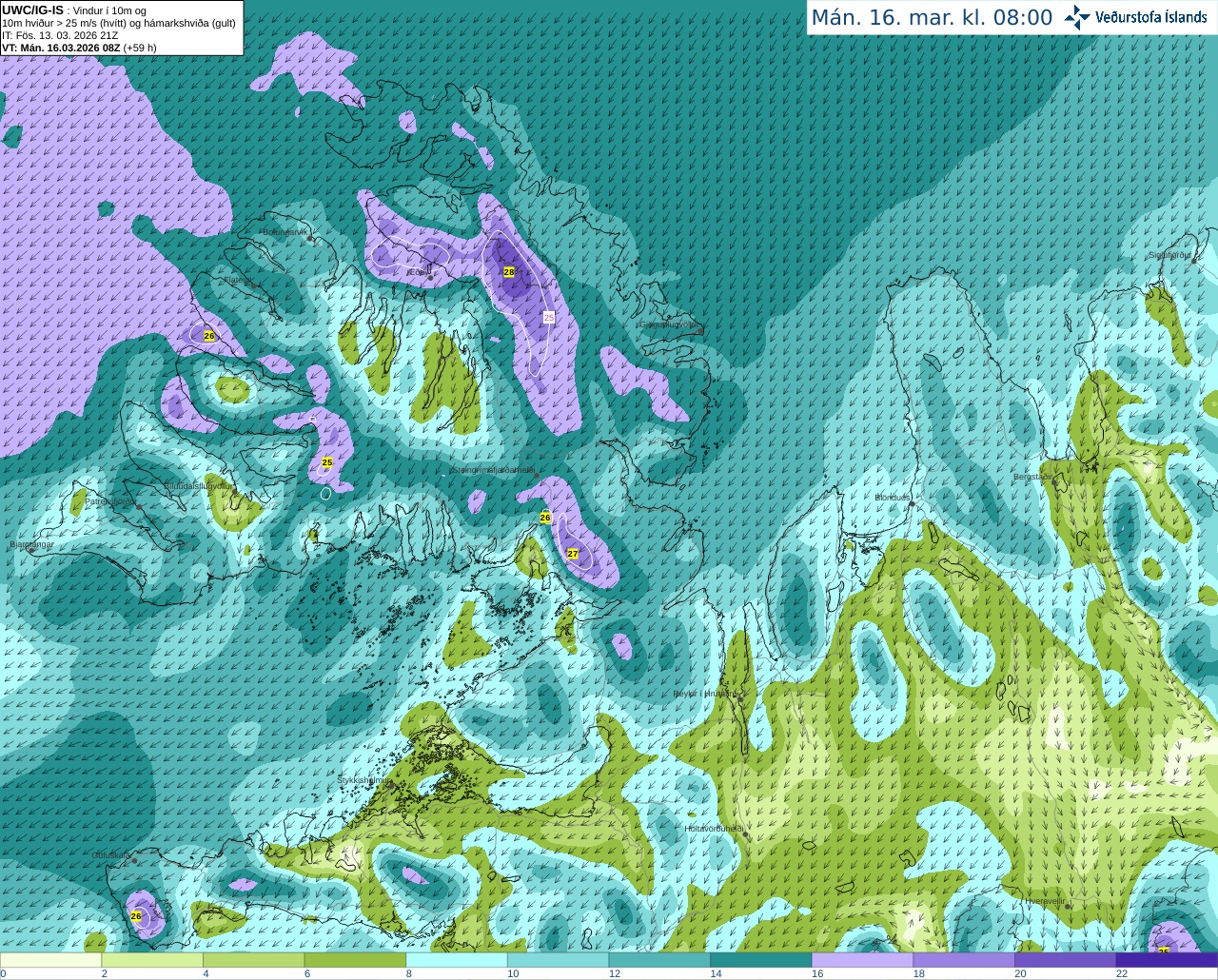Select the dark purple above-22 legend swatch
The width and height of the screenshot is (1218, 980).
1167,960
